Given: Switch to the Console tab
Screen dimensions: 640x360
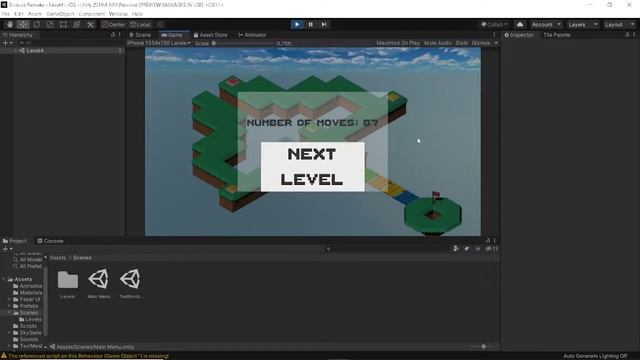Looking at the screenshot, I should coord(51,241).
